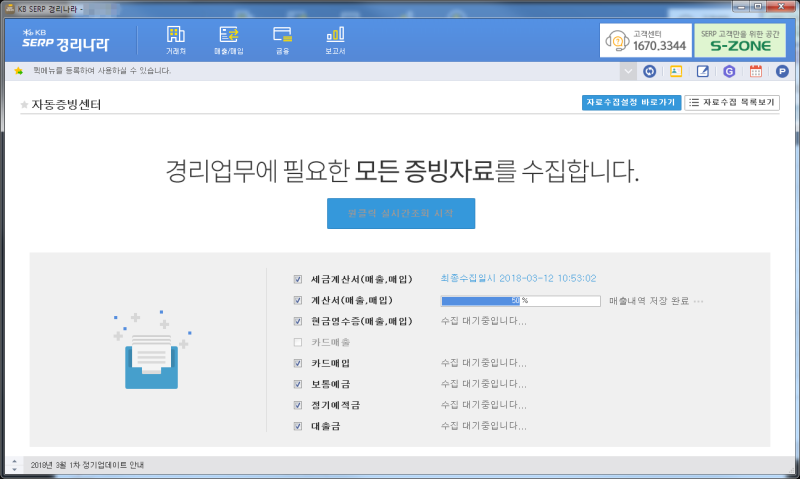Open the memo edit pencil icon
Image resolution: width=800 pixels, height=479 pixels.
[x=703, y=71]
